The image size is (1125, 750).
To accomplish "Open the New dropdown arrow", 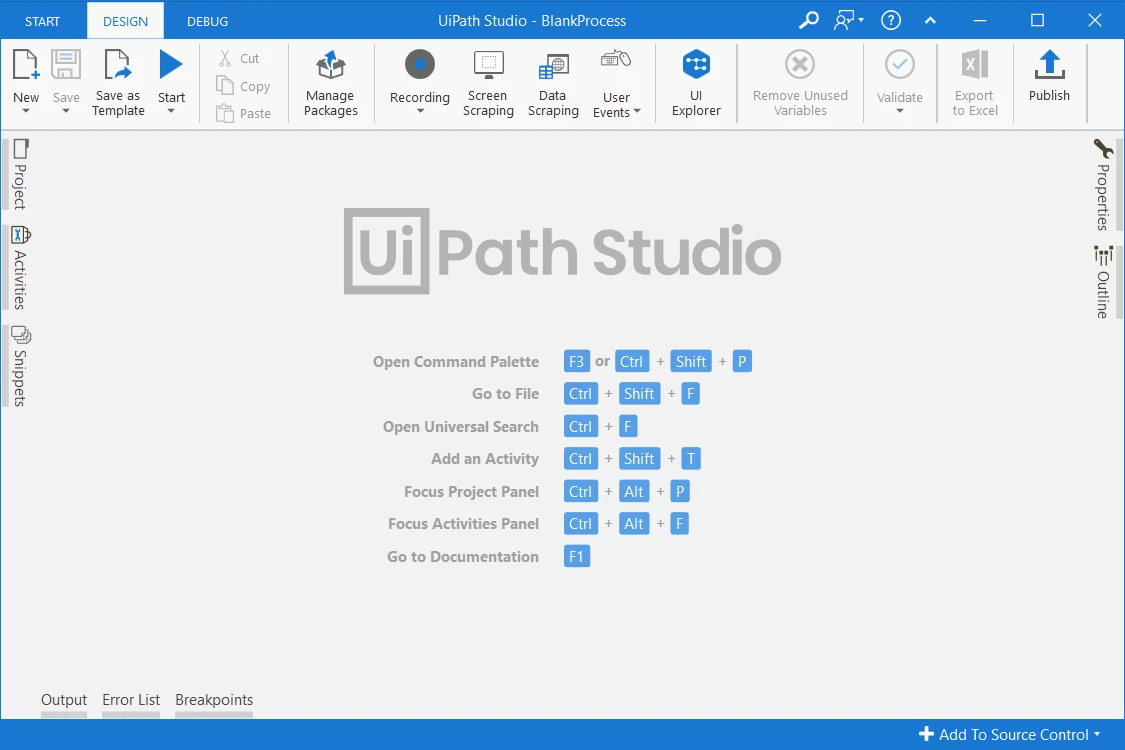I will click(x=26, y=111).
